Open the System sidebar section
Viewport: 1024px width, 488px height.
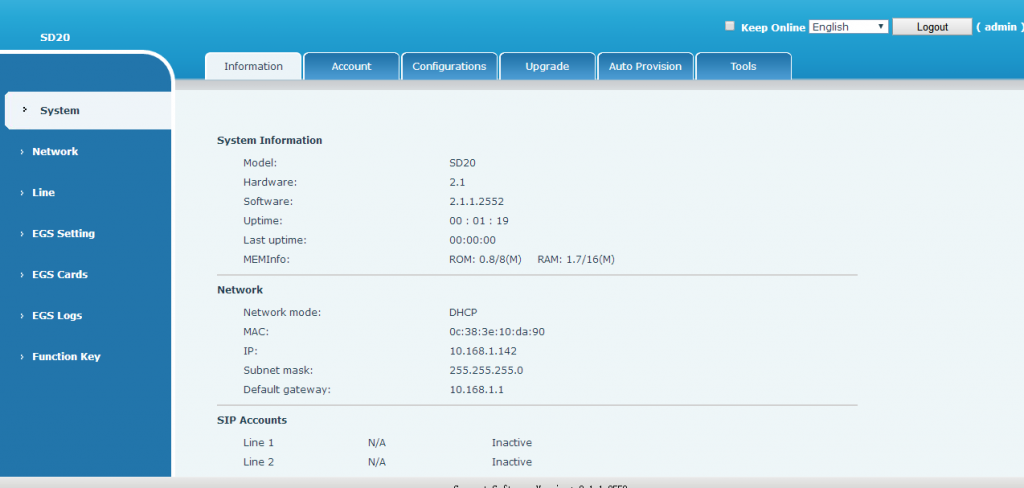click(60, 111)
